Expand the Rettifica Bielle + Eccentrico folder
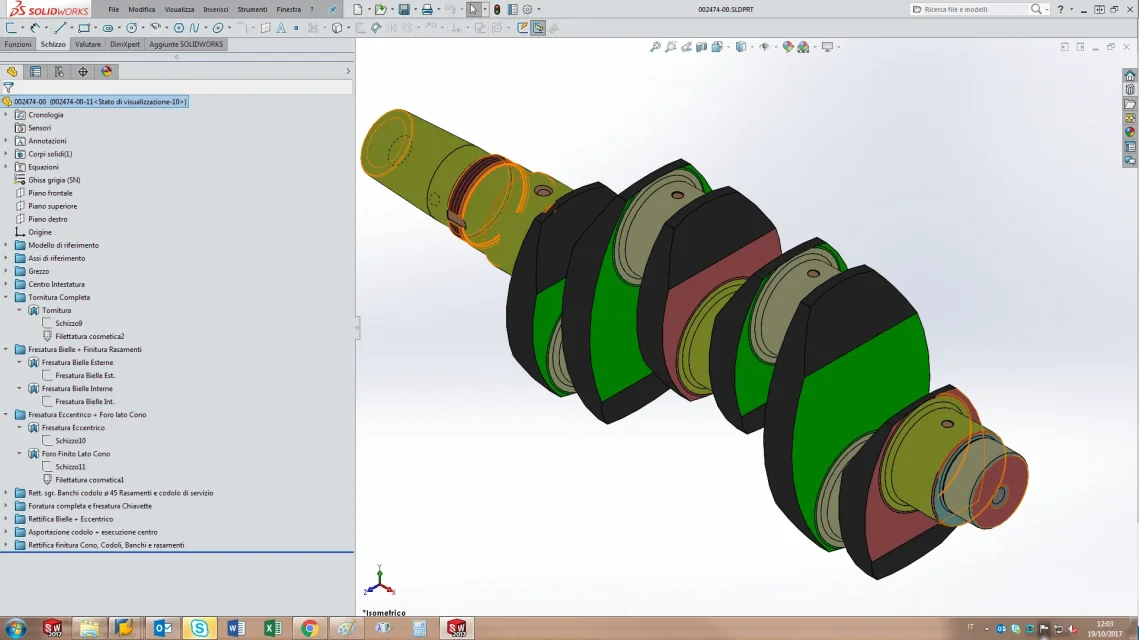The image size is (1139, 640). (x=6, y=519)
